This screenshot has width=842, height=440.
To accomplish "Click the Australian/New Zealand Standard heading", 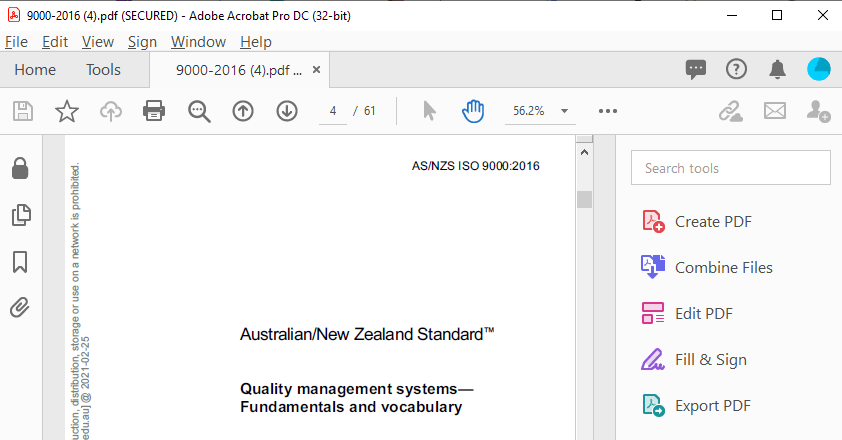I will point(367,334).
